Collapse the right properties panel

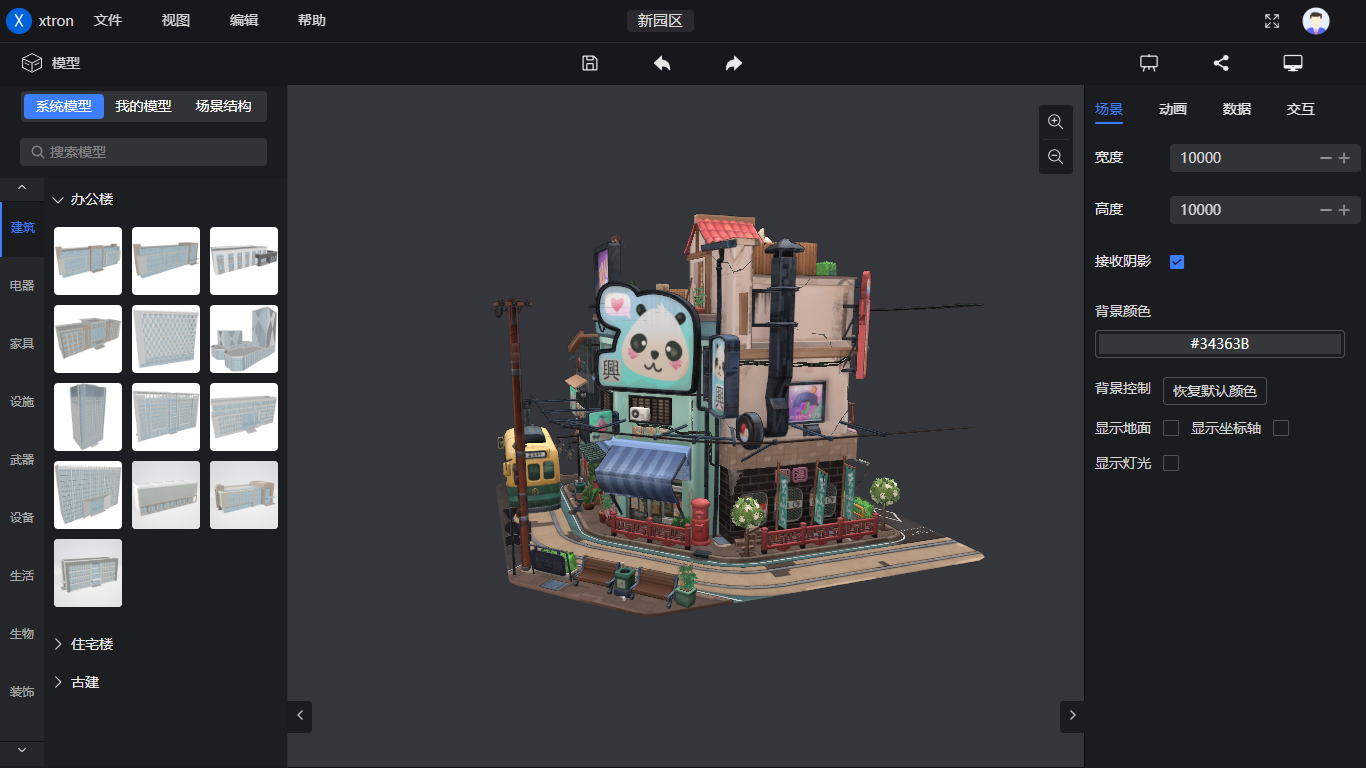click(x=1072, y=715)
